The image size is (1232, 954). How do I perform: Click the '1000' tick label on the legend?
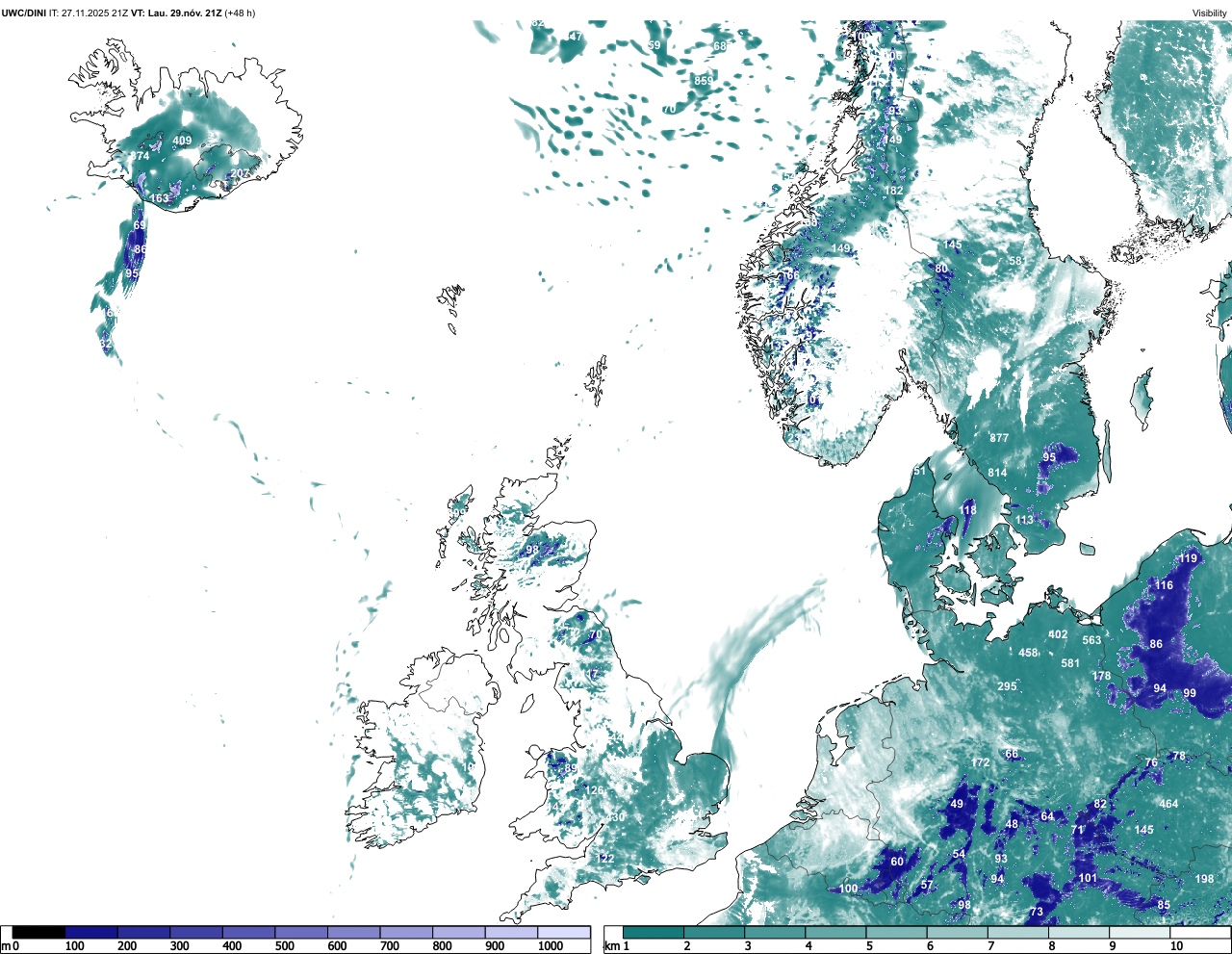(551, 946)
